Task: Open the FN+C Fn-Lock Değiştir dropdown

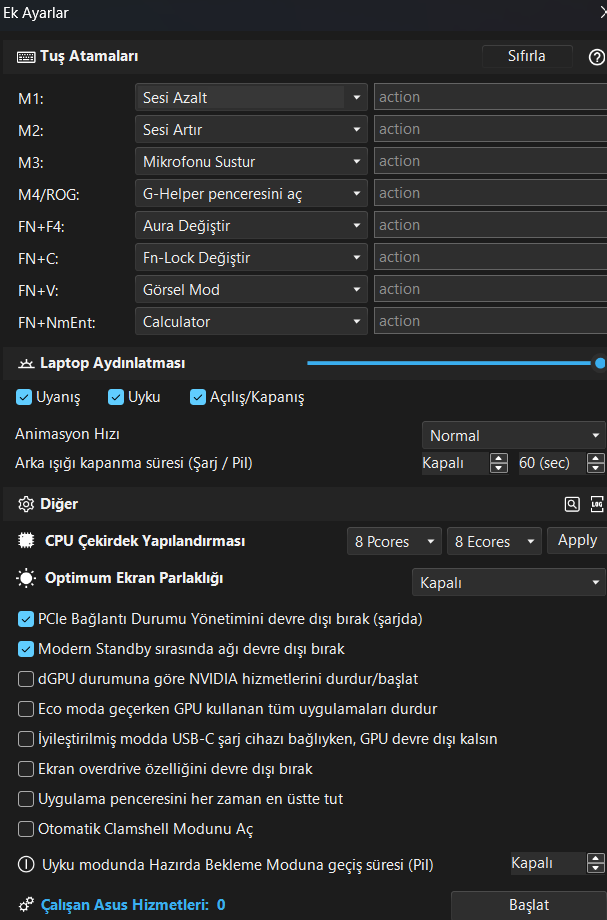Action: point(251,257)
